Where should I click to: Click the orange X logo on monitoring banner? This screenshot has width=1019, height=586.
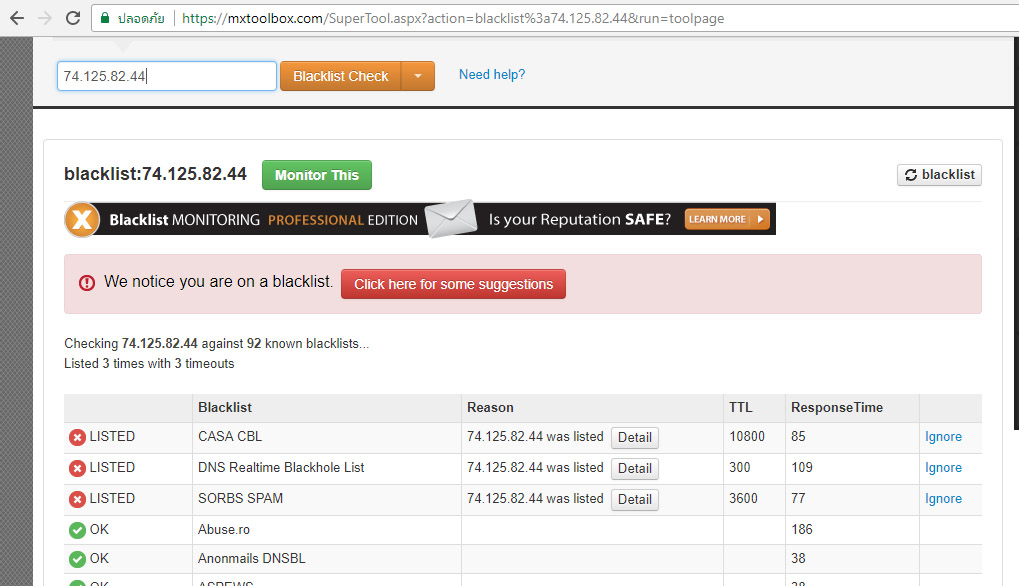(x=82, y=220)
